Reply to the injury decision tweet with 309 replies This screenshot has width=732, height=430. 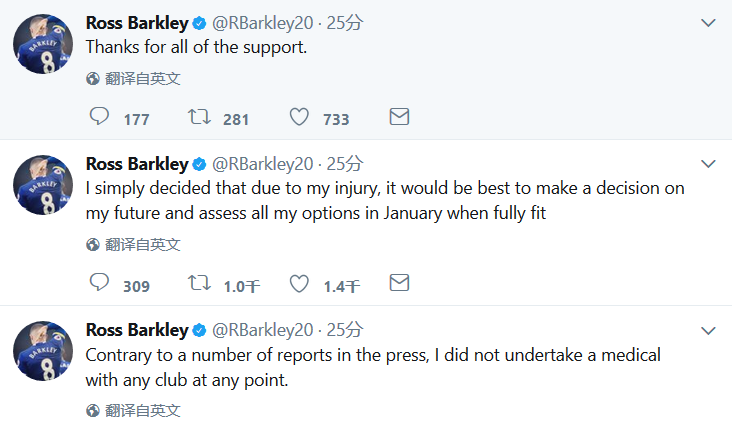pos(99,282)
